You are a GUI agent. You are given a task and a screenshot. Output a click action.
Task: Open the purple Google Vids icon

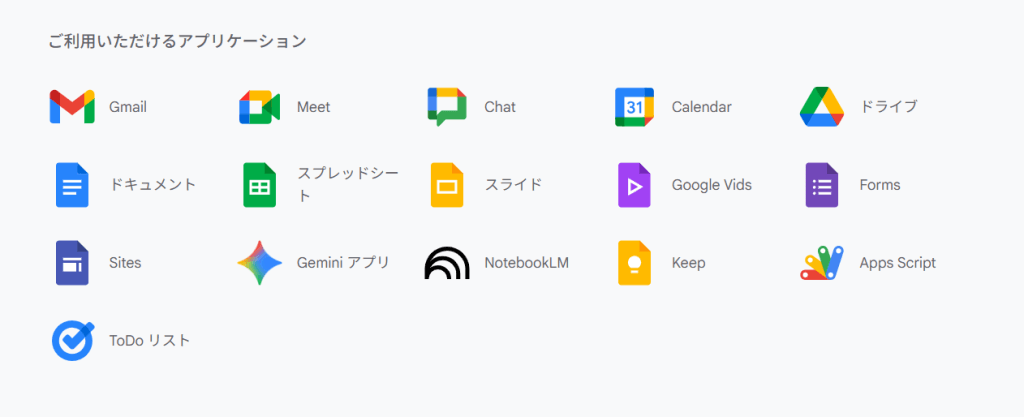634,185
